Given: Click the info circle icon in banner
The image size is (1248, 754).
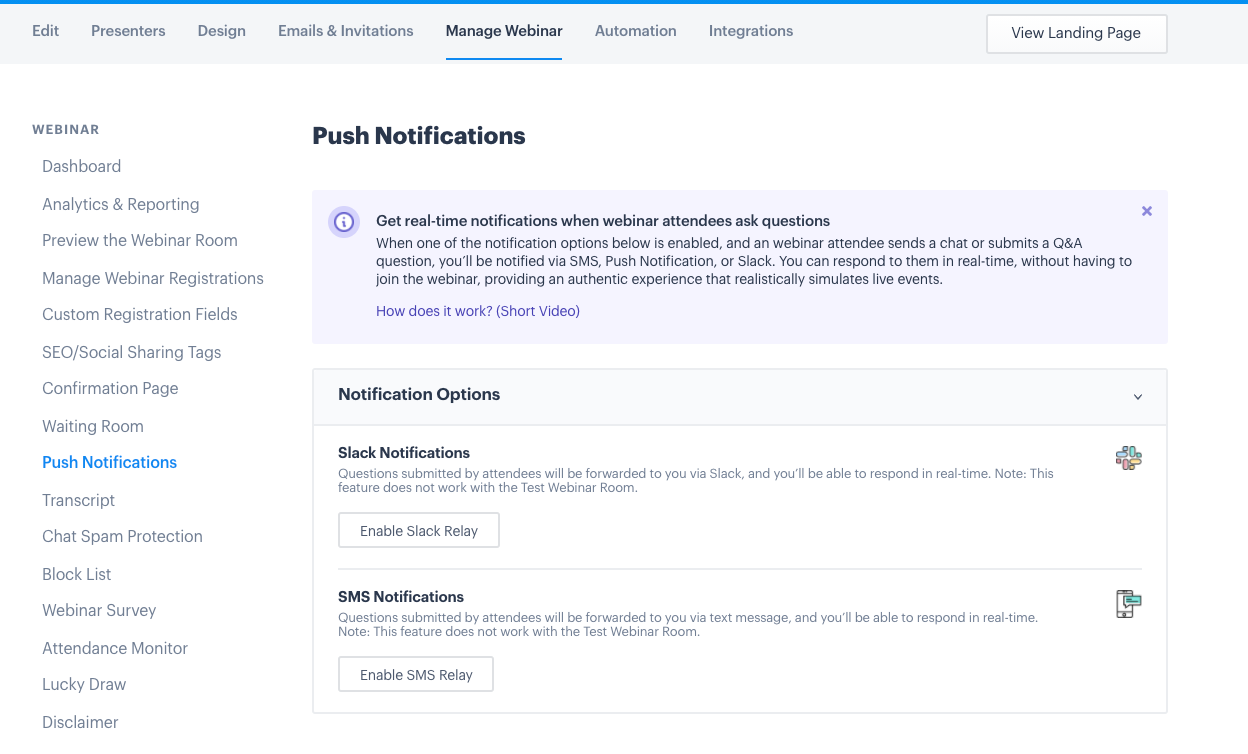Looking at the screenshot, I should 344,222.
